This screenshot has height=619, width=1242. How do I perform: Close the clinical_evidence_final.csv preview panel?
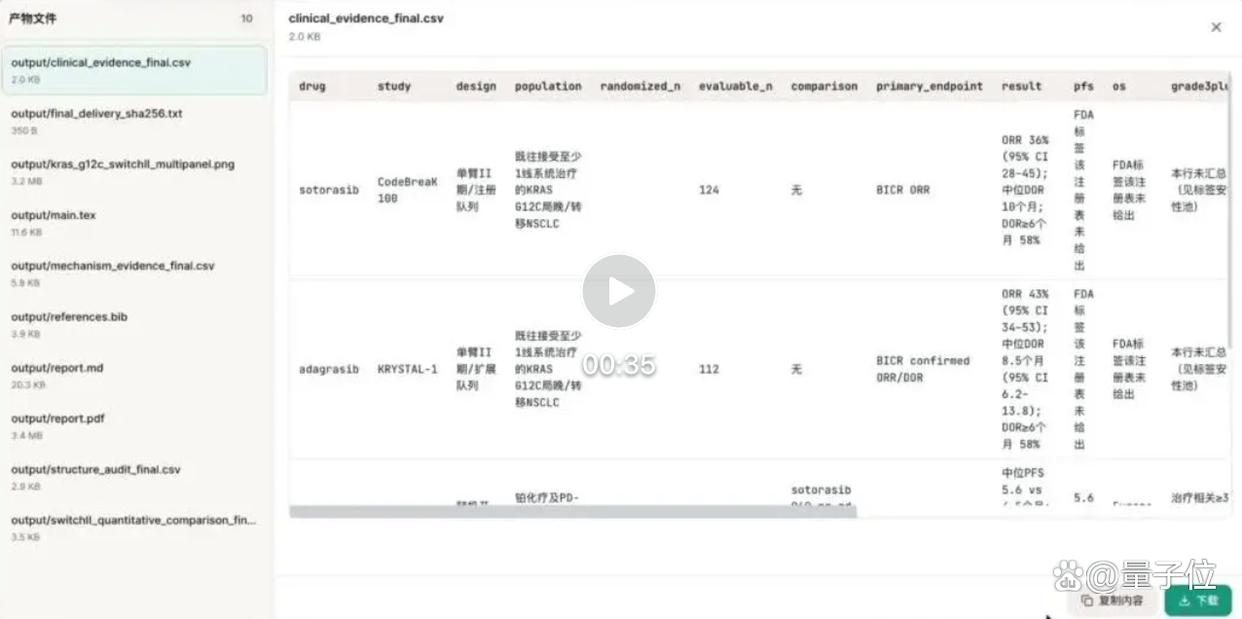(x=1216, y=27)
